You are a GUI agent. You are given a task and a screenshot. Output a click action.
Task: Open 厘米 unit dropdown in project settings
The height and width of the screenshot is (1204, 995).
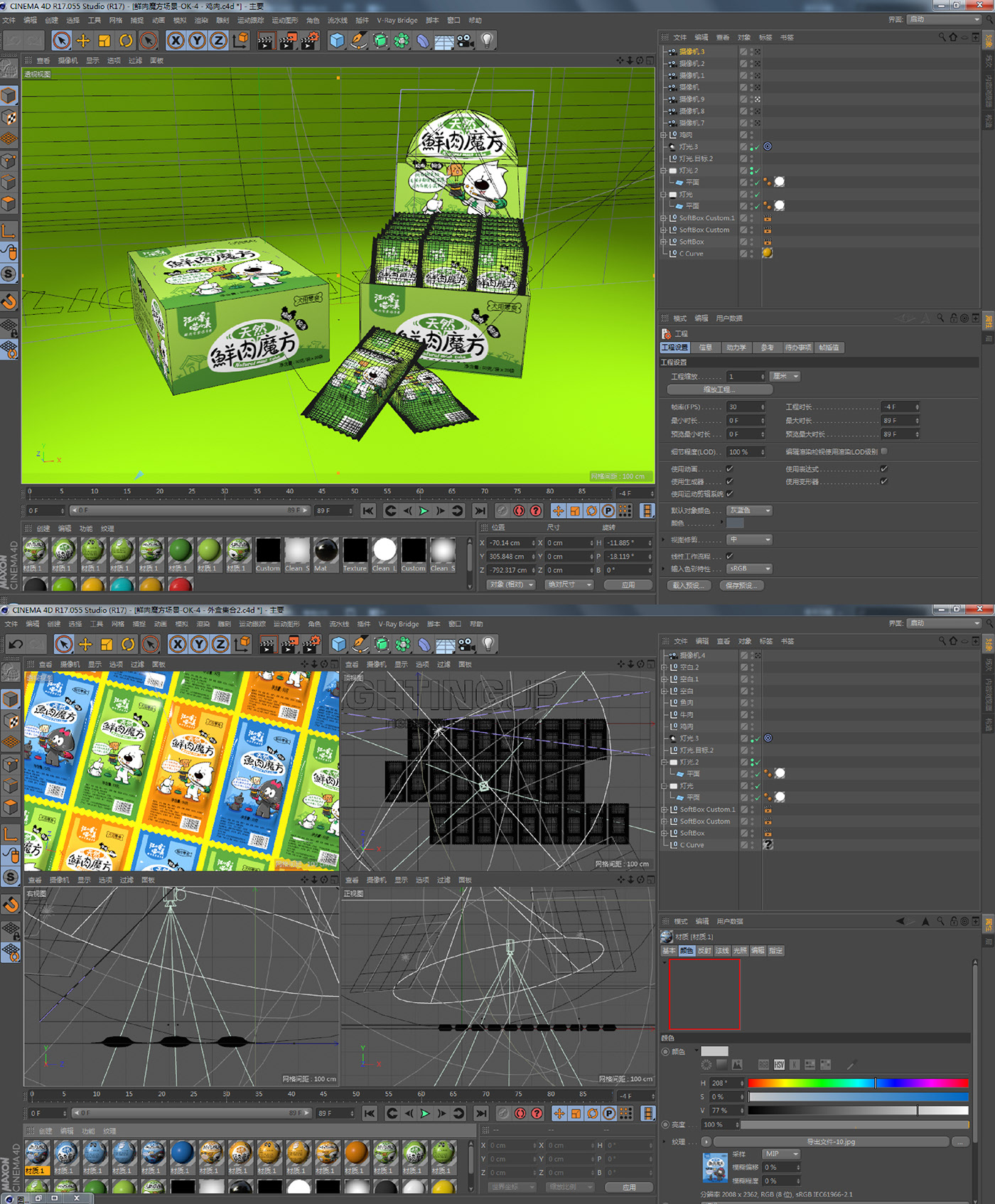coord(786,376)
